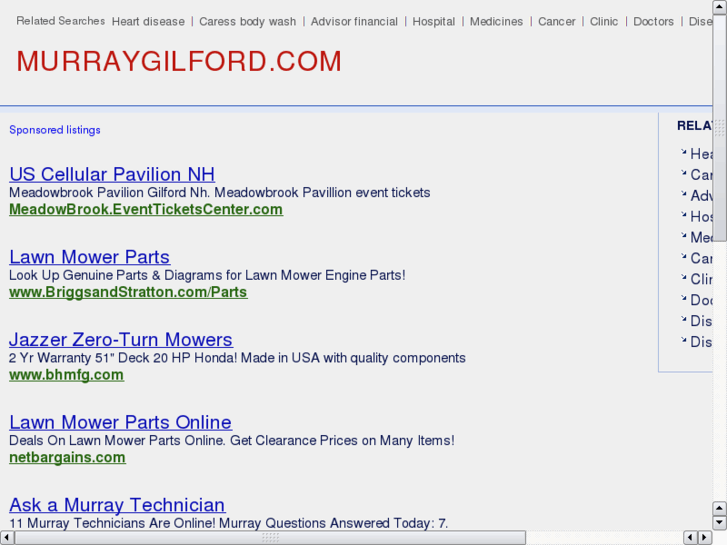This screenshot has height=545, width=727.
Task: Click the vertical scrollbar thumb
Action: [x=720, y=128]
